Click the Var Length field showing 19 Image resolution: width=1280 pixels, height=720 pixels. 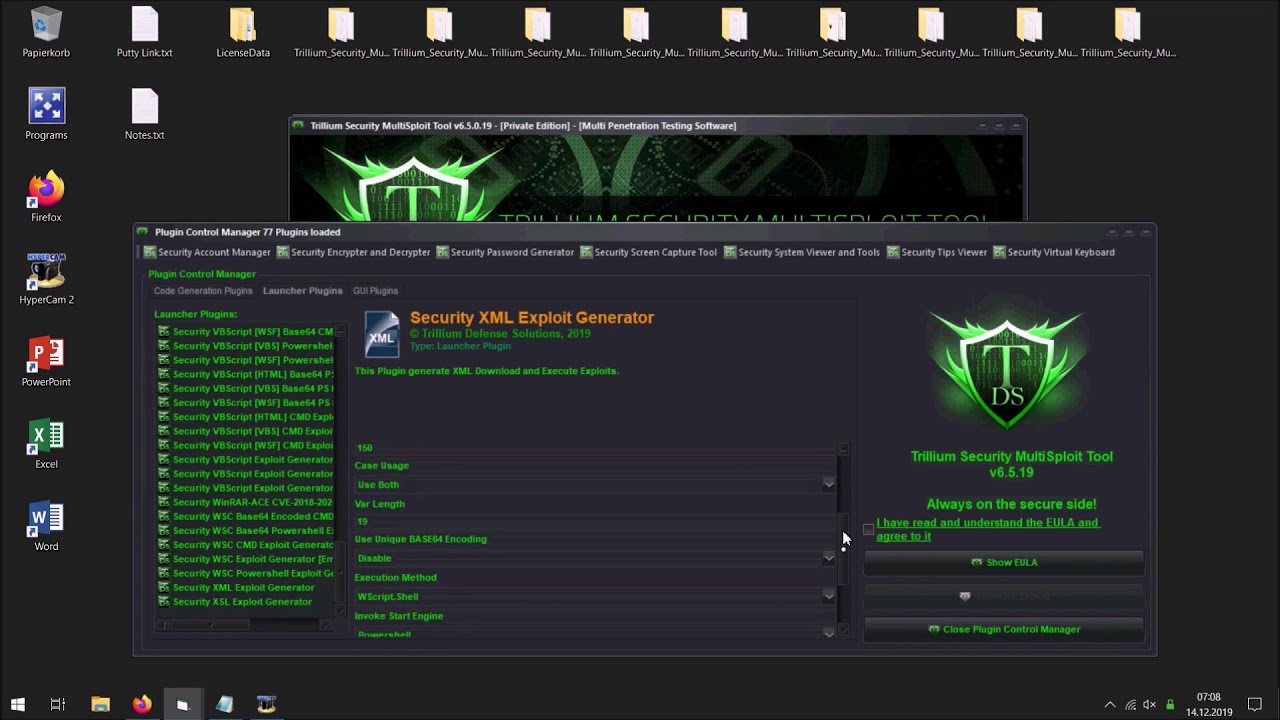(595, 521)
